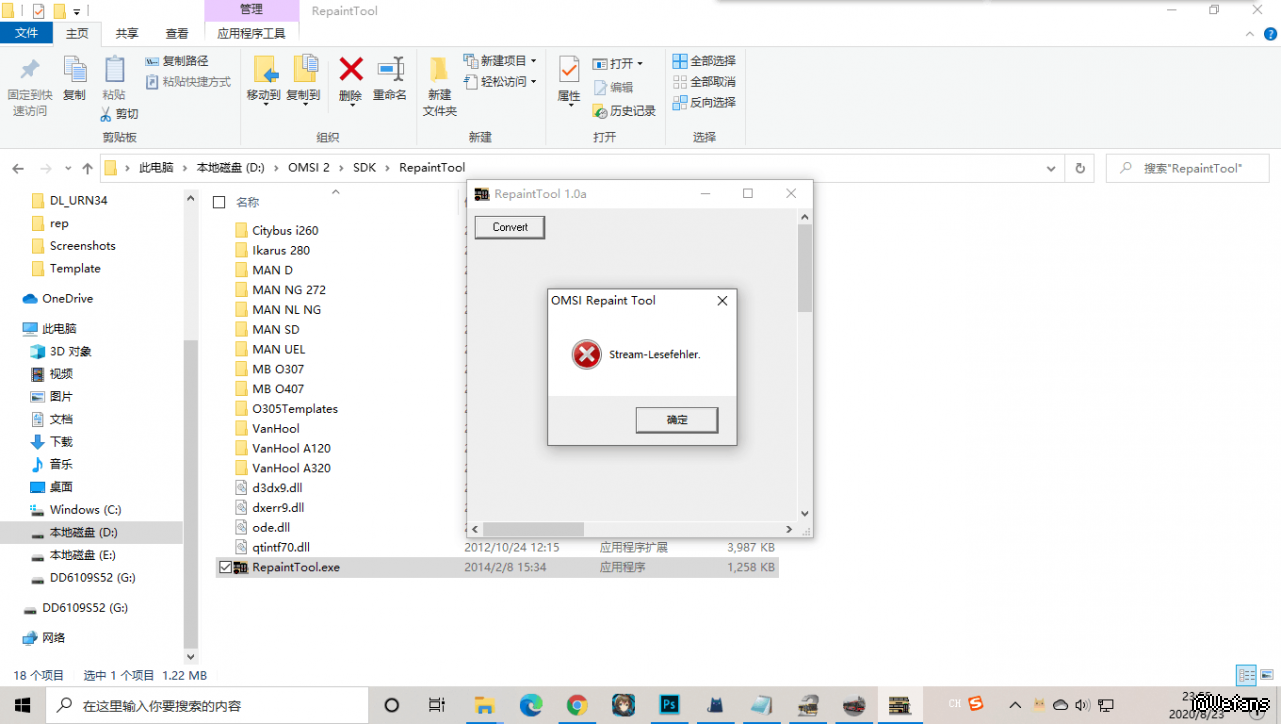Click Select all (全部选择)

click(704, 61)
